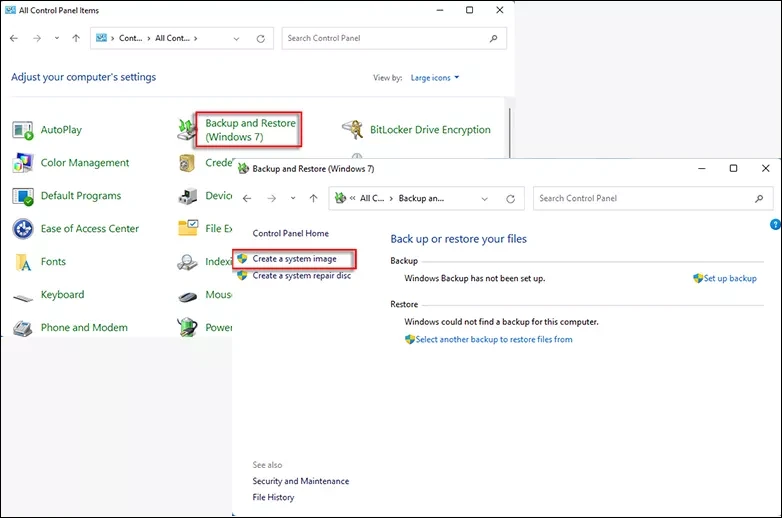Open Phone and Modem icon

(x=23, y=328)
